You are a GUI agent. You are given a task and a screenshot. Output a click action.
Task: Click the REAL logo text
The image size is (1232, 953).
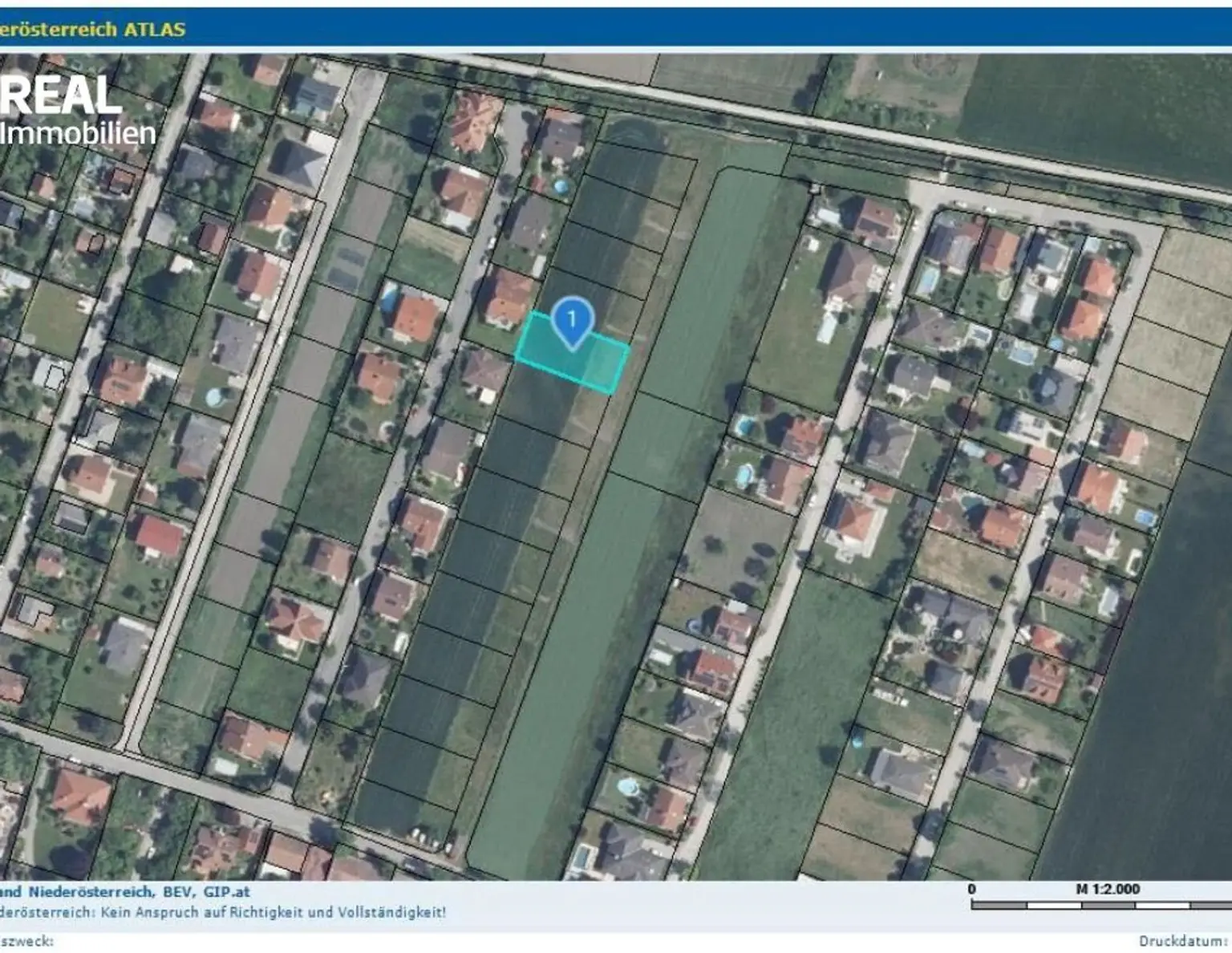[61, 97]
